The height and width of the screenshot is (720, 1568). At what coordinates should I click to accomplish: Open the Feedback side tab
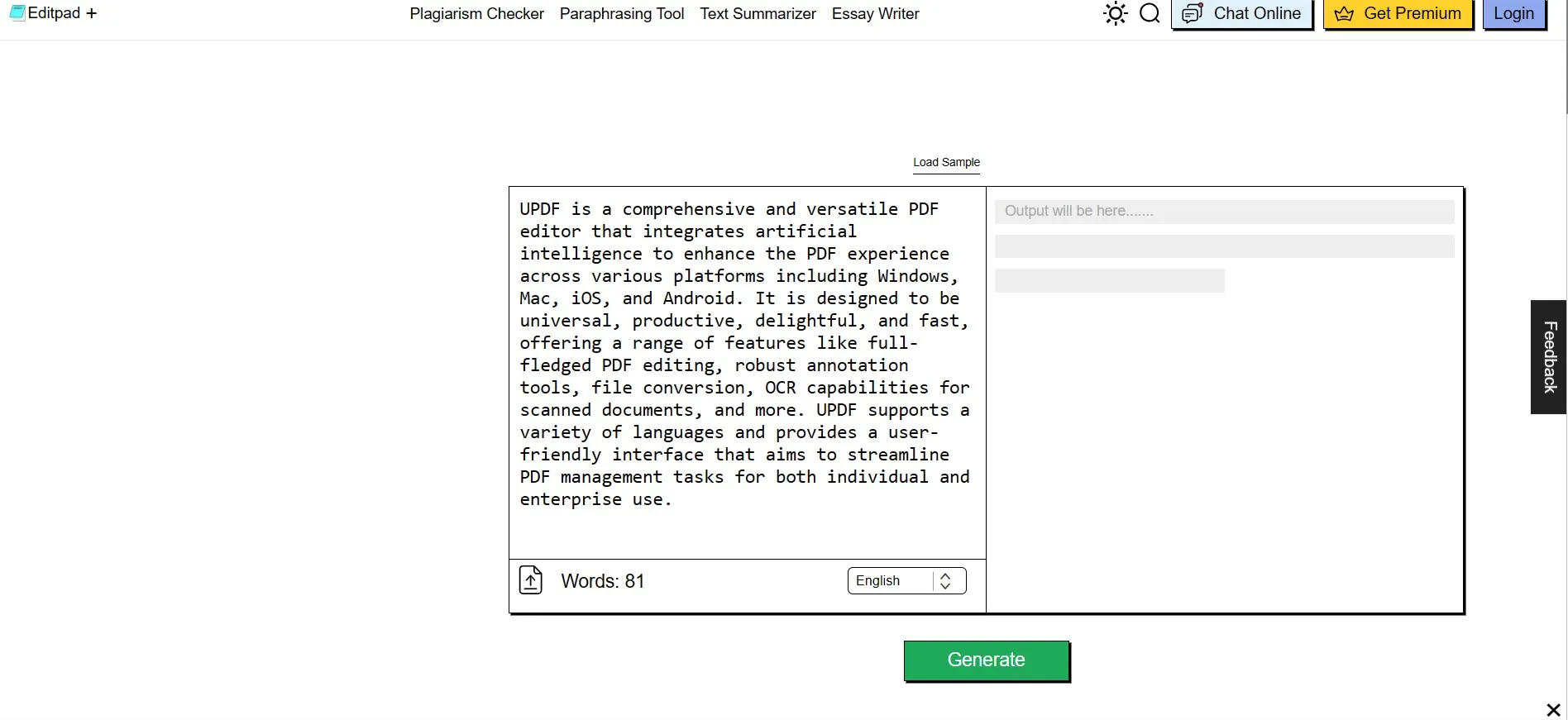[1549, 357]
